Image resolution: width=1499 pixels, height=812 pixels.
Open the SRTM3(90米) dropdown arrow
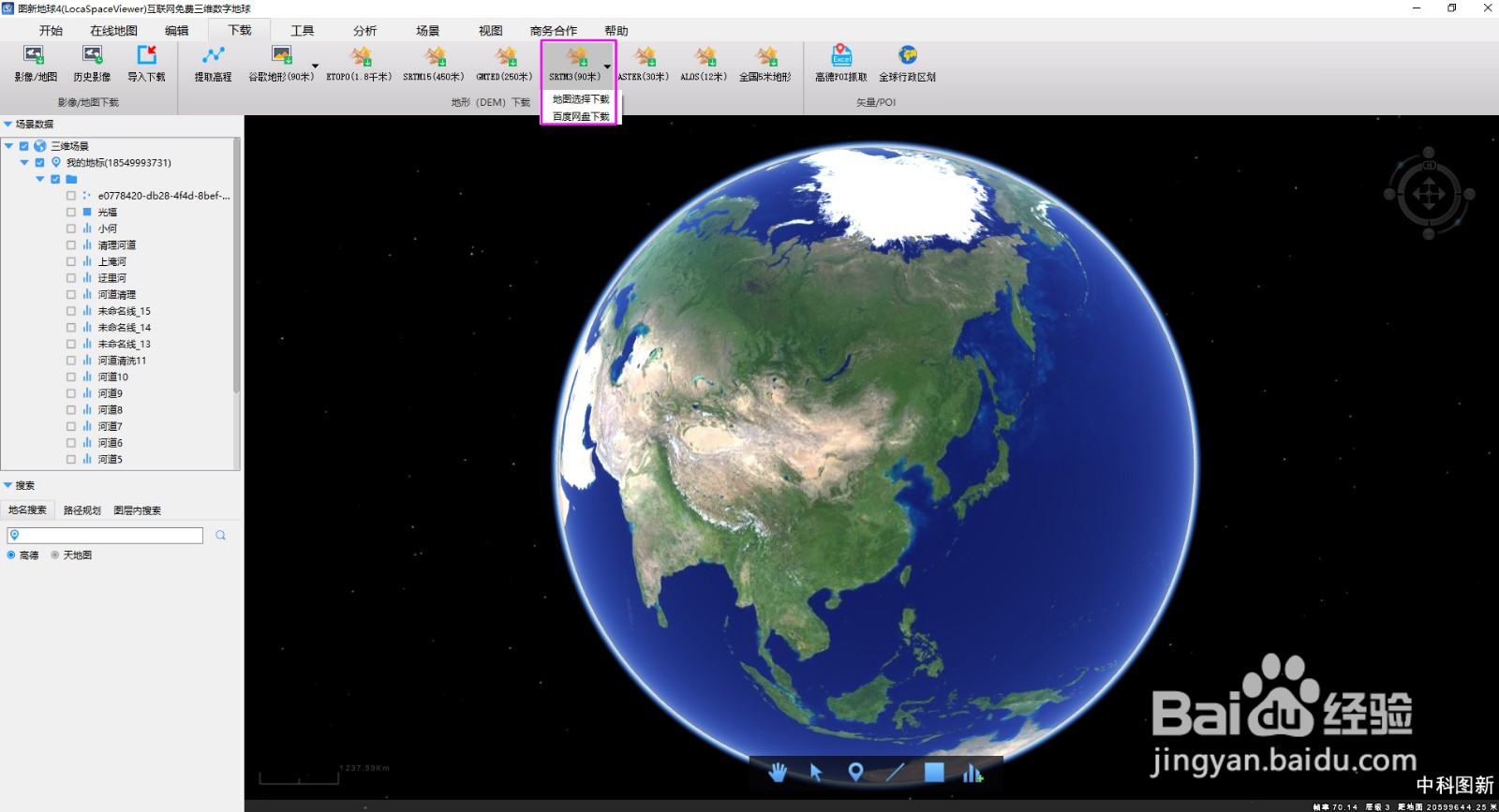(607, 66)
